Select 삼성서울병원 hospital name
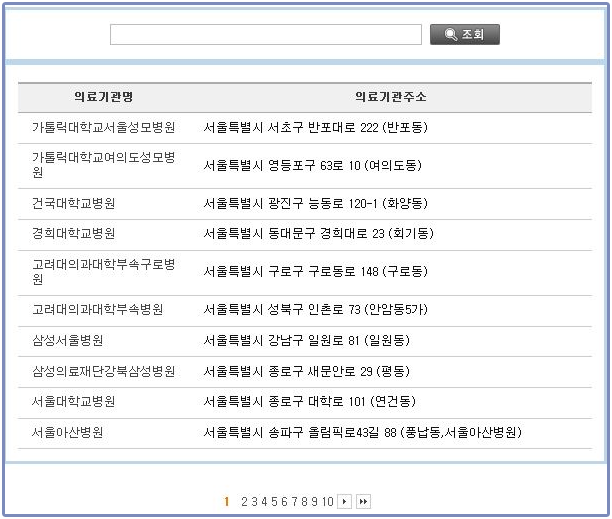Screen dimensions: 612x519 coord(68,340)
